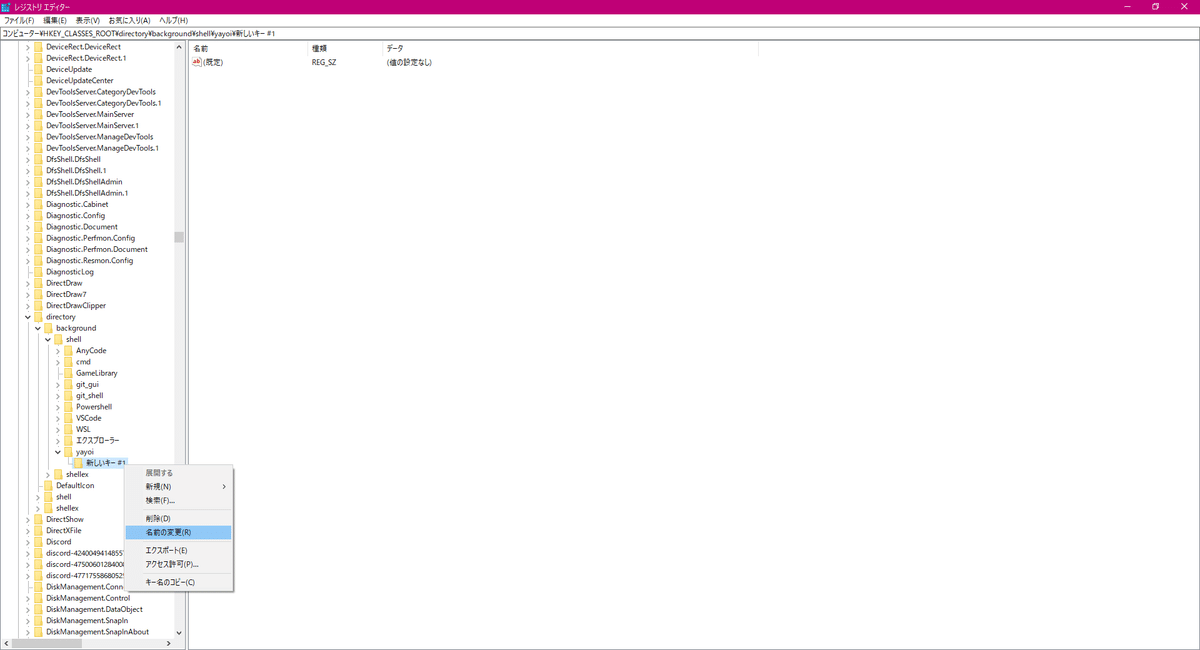Click the yayoi key folder icon
Screen dimensions: 1200x650
coord(68,452)
